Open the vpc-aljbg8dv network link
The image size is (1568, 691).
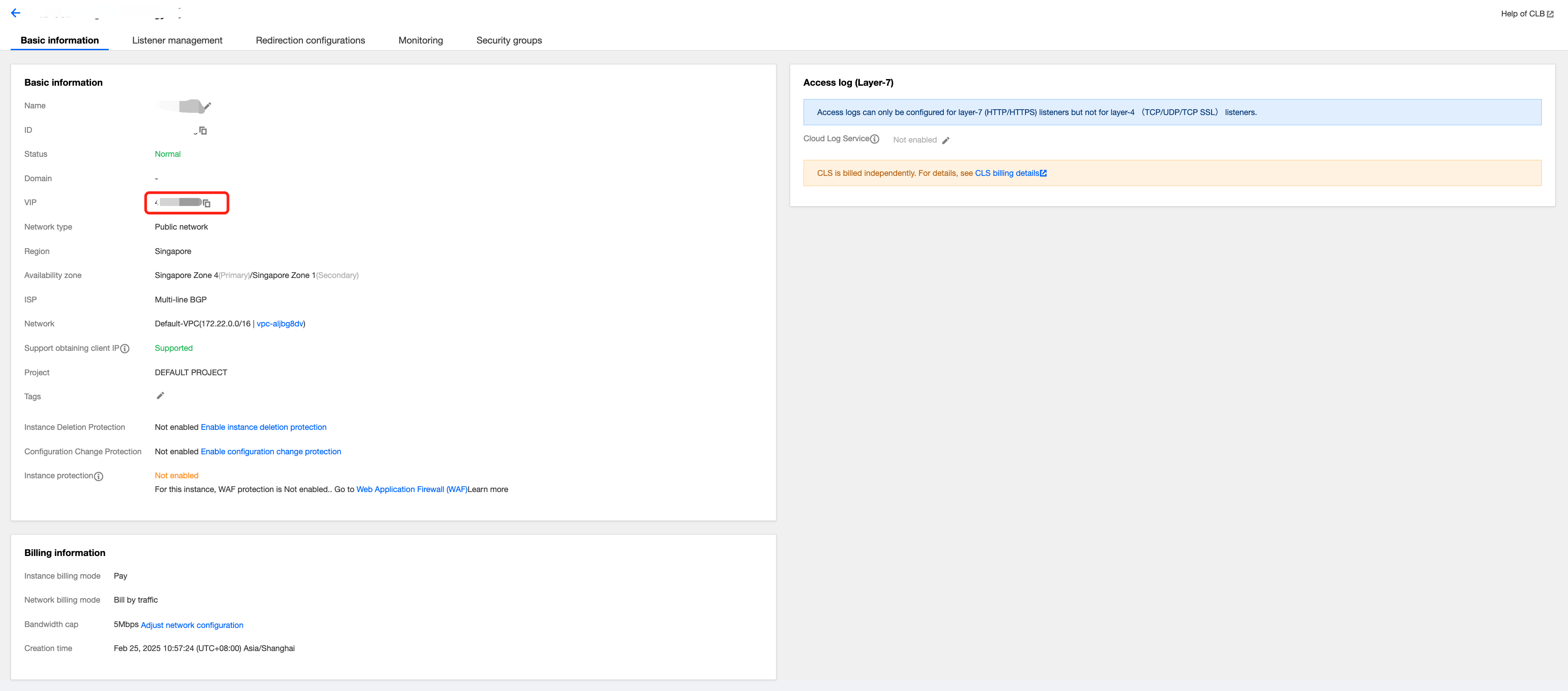coord(279,323)
